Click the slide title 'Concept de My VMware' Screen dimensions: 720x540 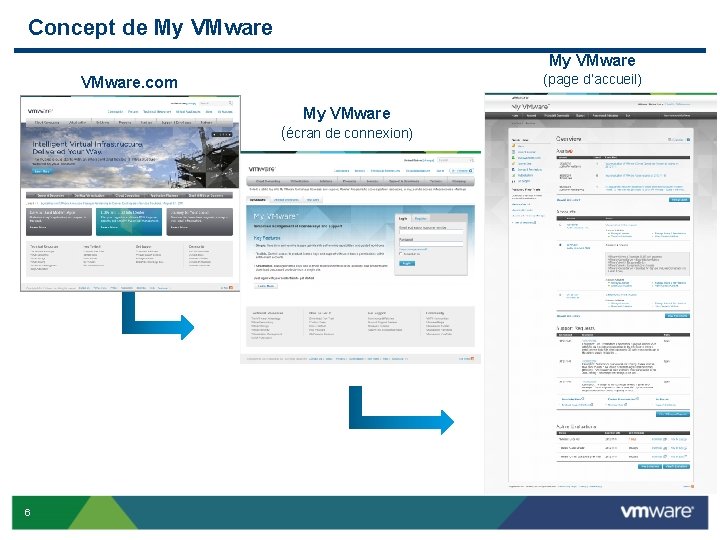click(150, 27)
